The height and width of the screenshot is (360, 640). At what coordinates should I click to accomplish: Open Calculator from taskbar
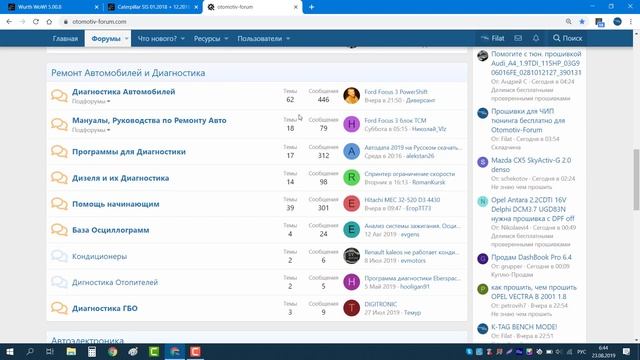click(x=92, y=351)
